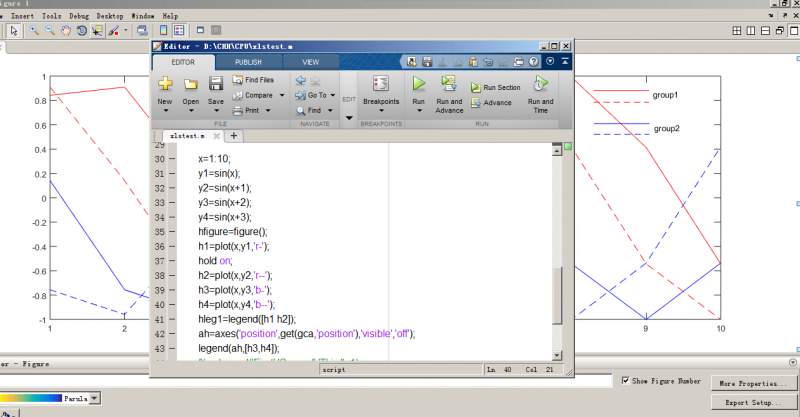
Task: Expand the Open dropdown arrow
Action: (x=191, y=110)
